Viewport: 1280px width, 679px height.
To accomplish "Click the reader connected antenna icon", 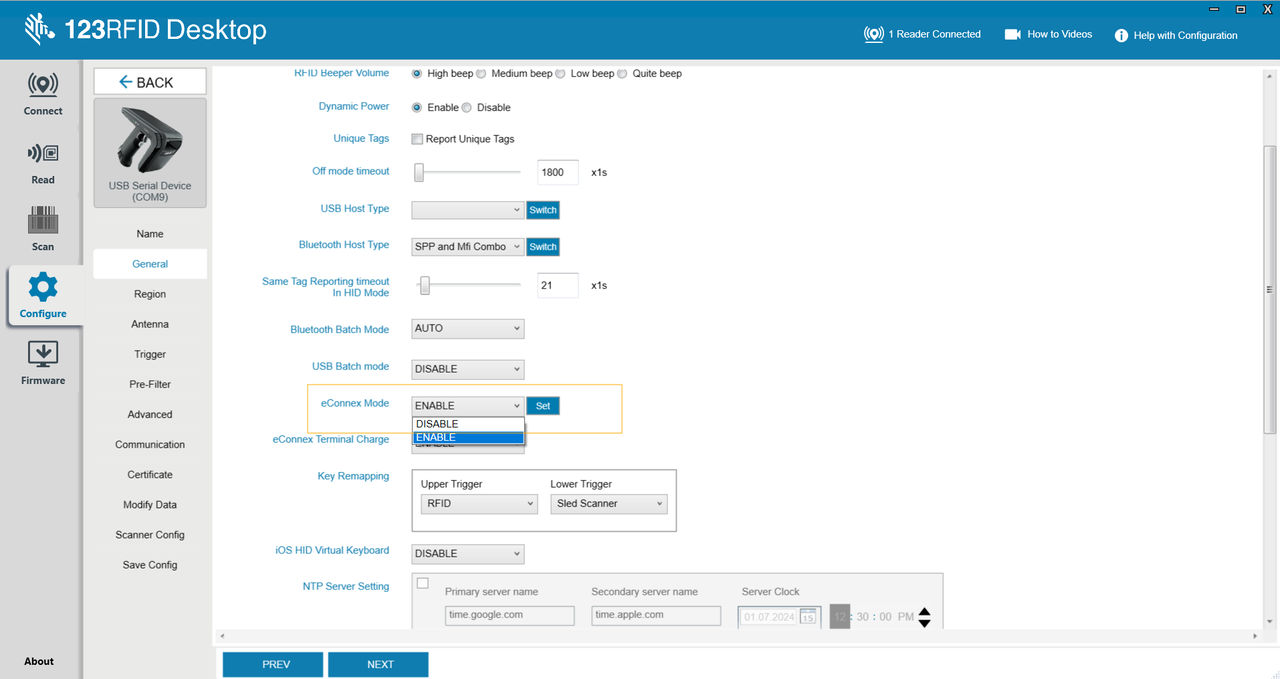I will click(x=874, y=34).
